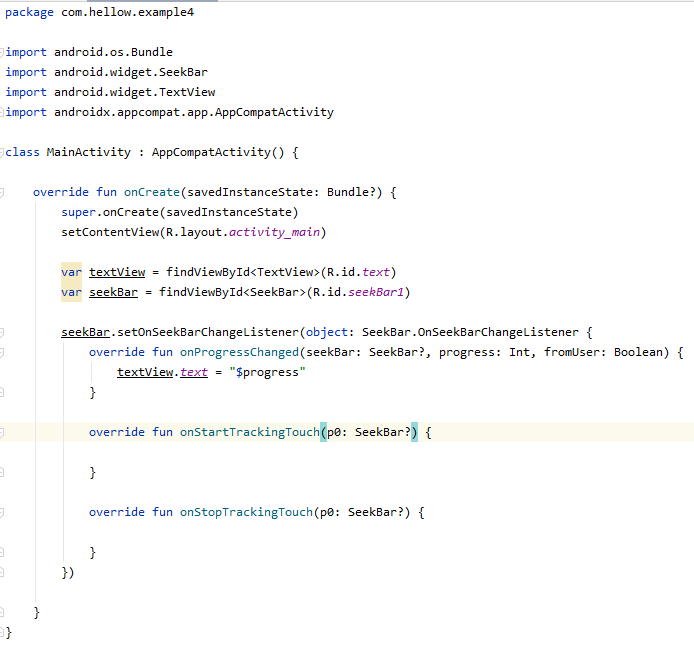694x649 pixels.
Task: Click "SeekBar.OnSeekBarChangeListener" interface type
Action: coord(470,332)
